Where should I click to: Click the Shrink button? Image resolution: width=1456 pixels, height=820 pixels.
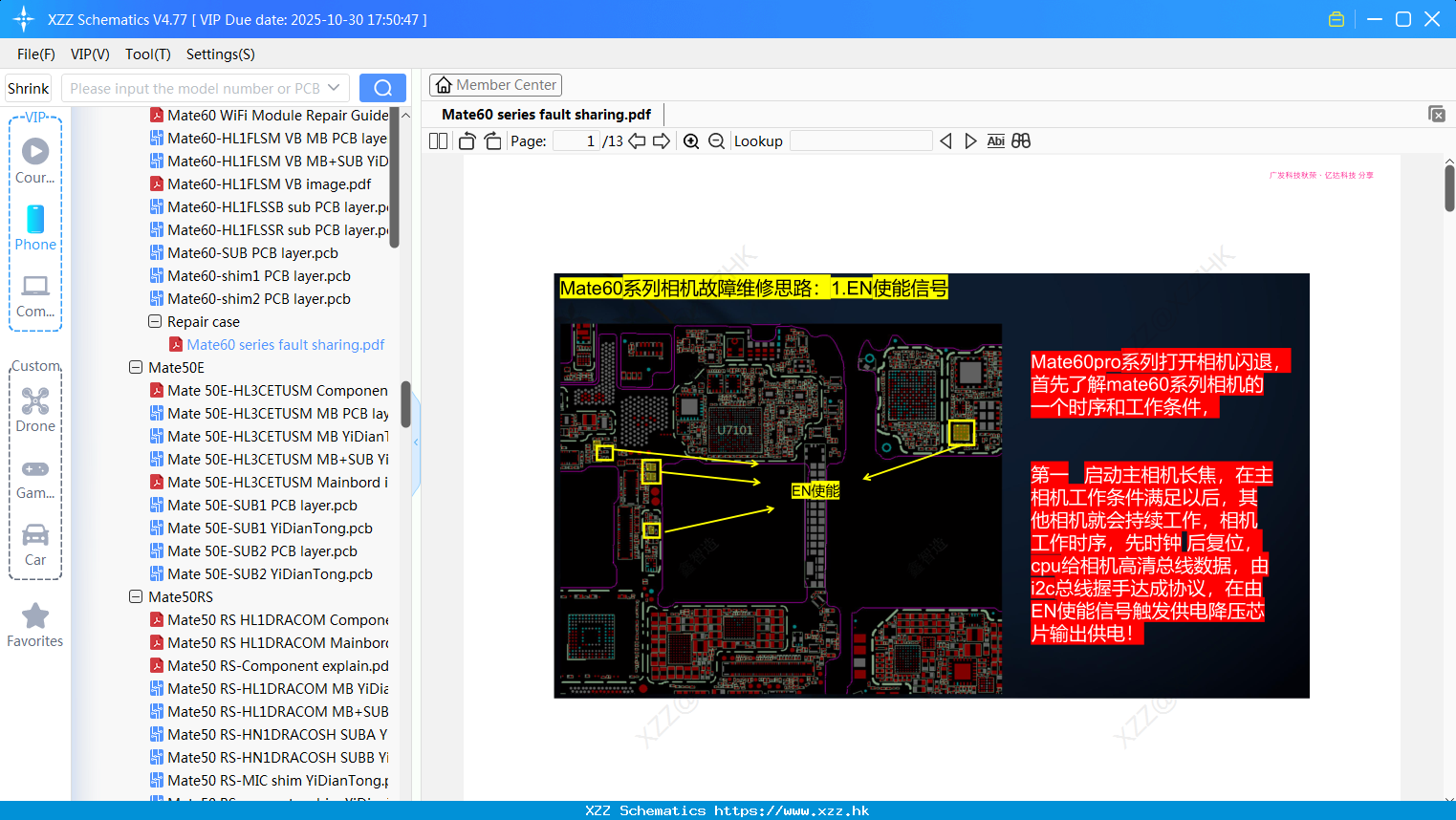[x=29, y=88]
